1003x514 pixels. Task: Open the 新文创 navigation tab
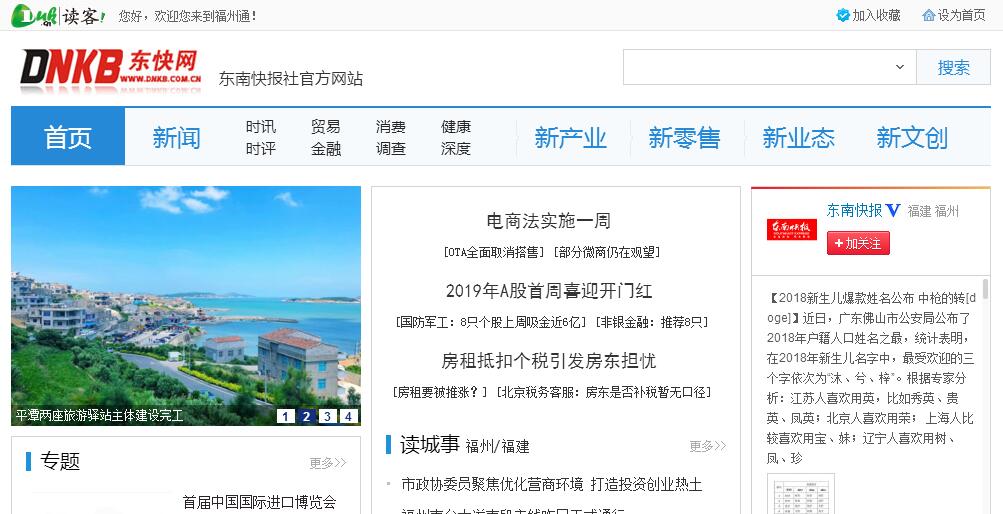click(x=912, y=137)
